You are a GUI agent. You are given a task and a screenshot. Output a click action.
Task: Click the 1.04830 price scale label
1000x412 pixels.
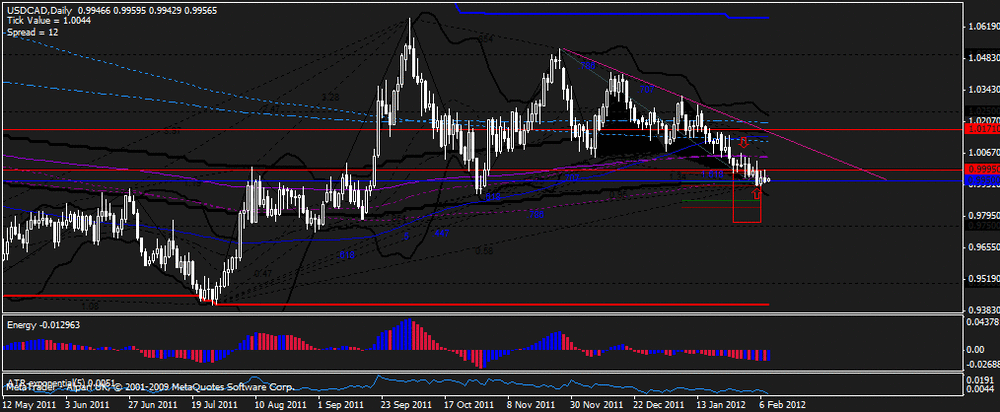[983, 58]
